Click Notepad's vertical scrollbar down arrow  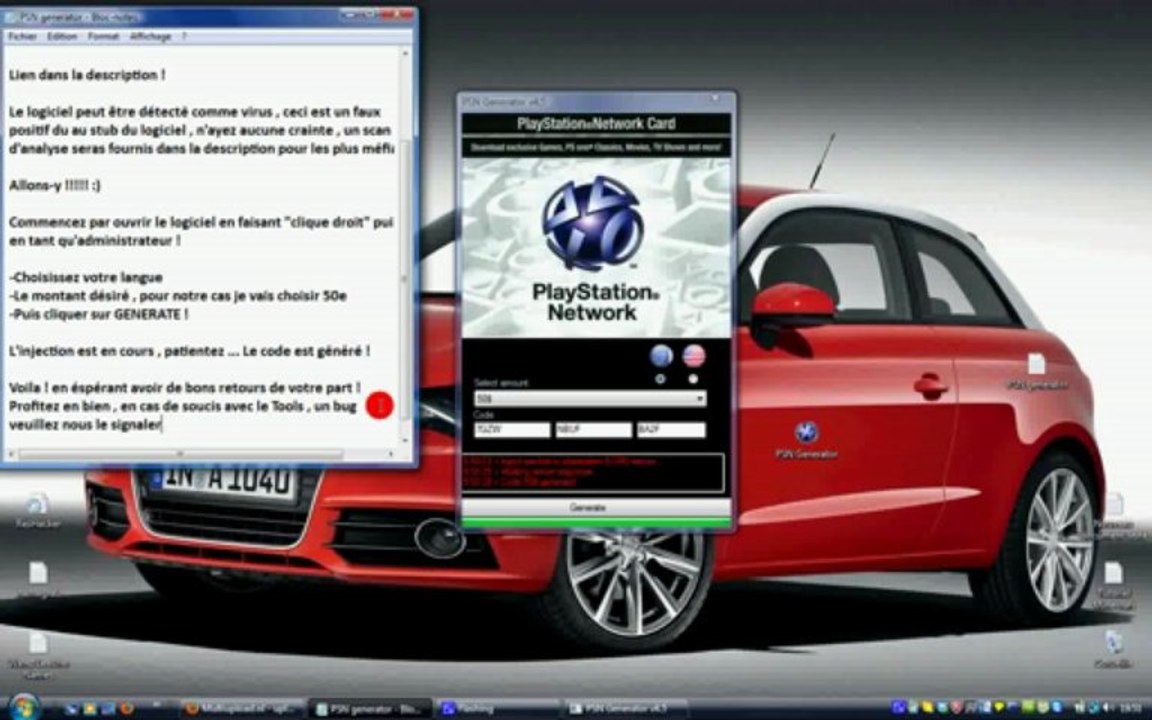(x=405, y=440)
